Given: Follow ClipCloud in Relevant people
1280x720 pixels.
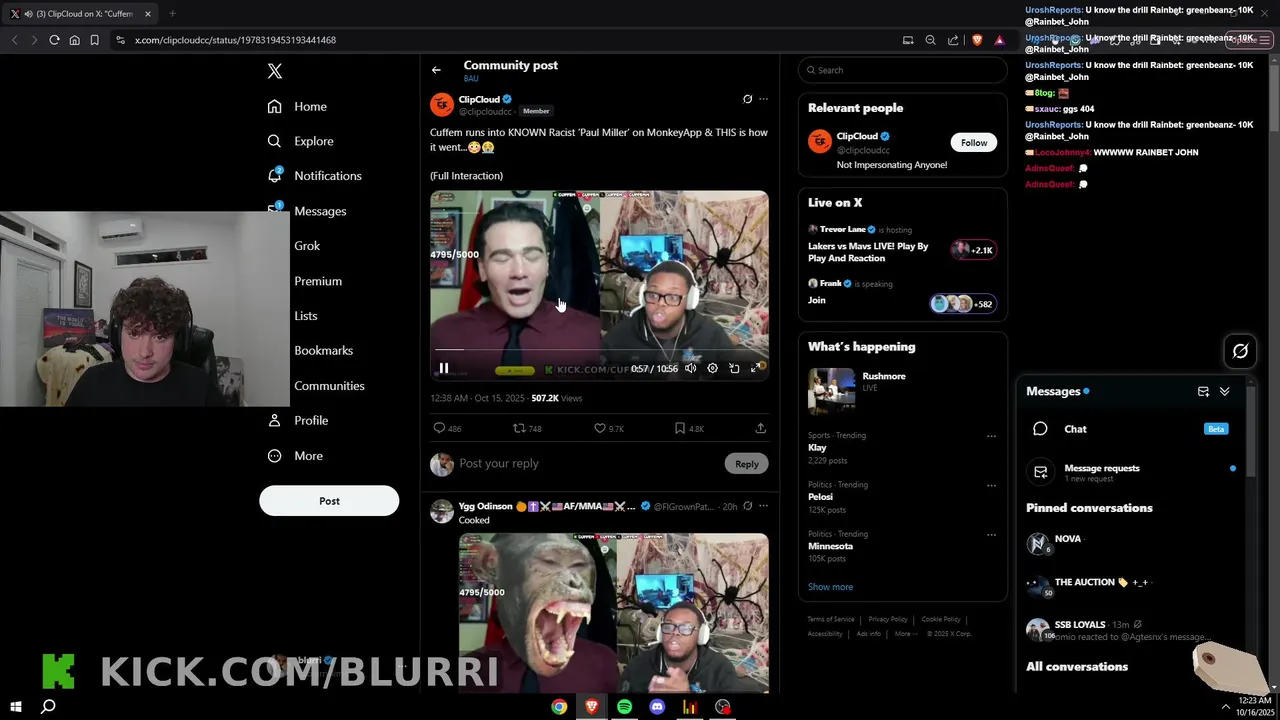Looking at the screenshot, I should [x=974, y=142].
